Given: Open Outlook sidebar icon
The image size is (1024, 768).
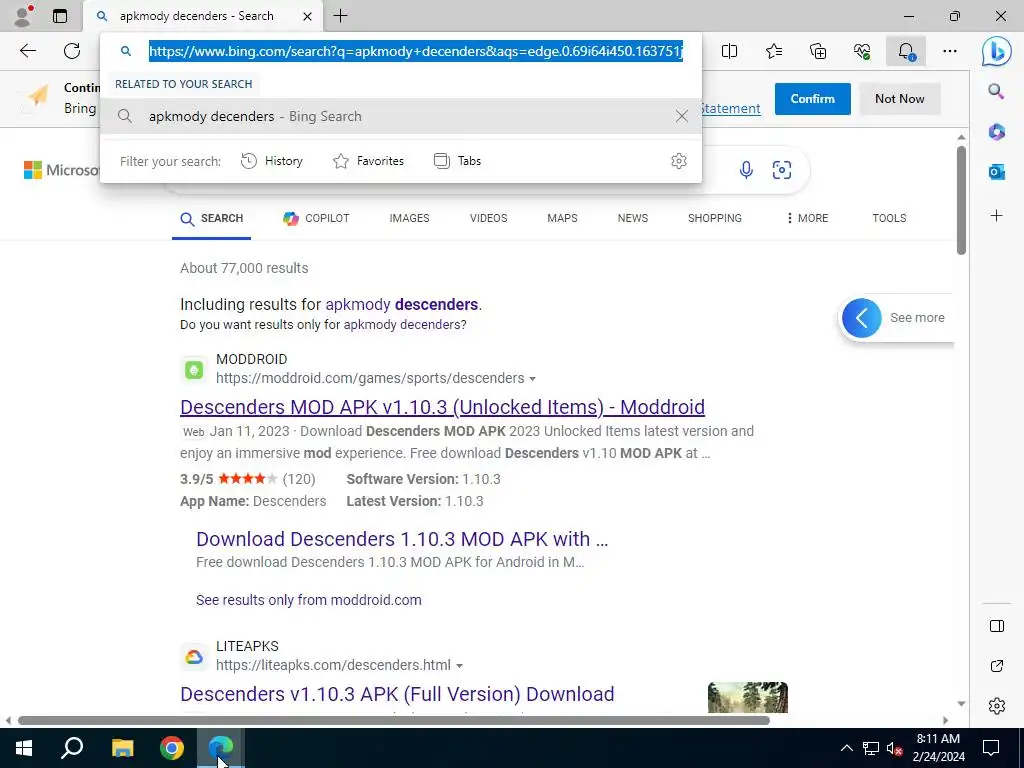Looking at the screenshot, I should tap(996, 172).
